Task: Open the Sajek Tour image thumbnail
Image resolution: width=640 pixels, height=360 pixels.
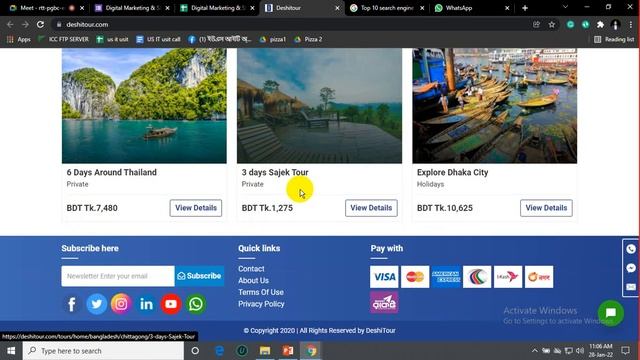Action: point(319,106)
